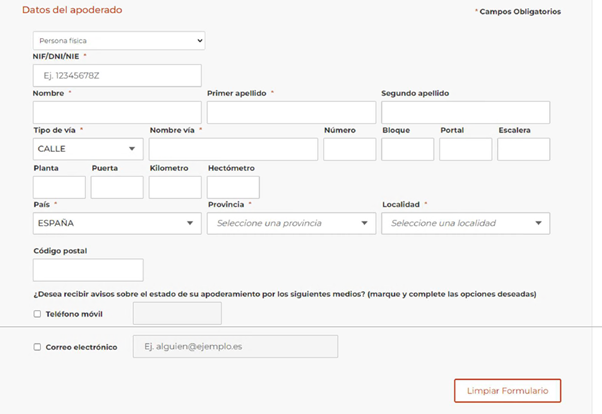The image size is (602, 414).
Task: Click the email address input field
Action: click(235, 347)
